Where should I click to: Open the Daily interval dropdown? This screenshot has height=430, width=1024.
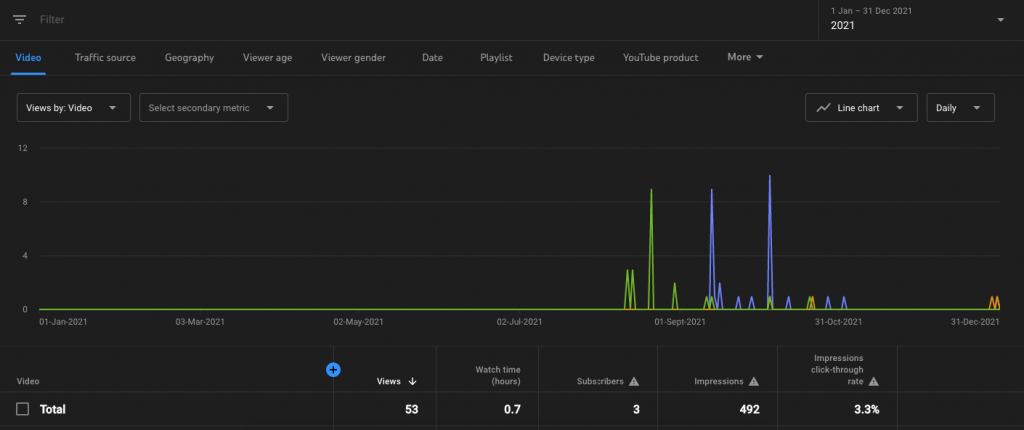point(960,108)
